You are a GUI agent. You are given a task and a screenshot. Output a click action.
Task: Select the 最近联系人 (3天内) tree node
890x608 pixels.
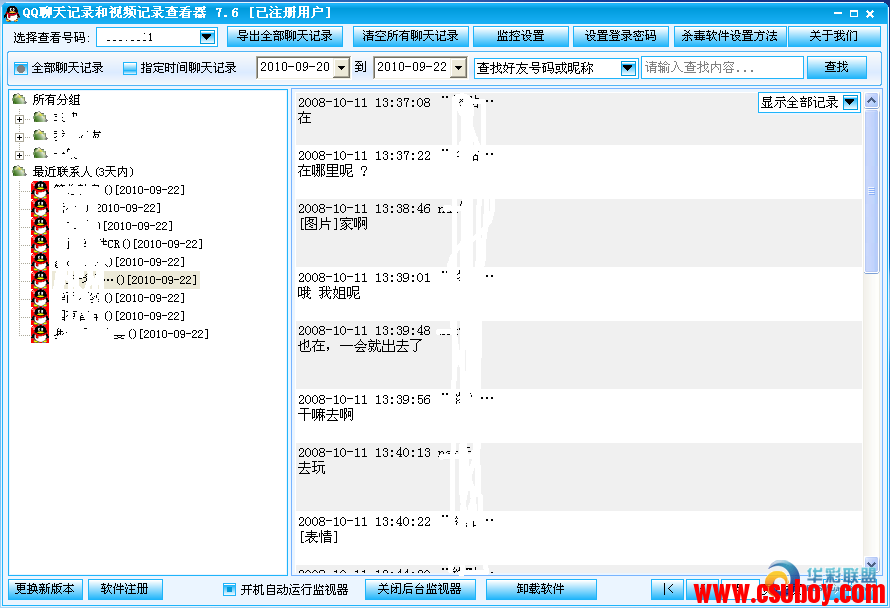pyautogui.click(x=83, y=171)
